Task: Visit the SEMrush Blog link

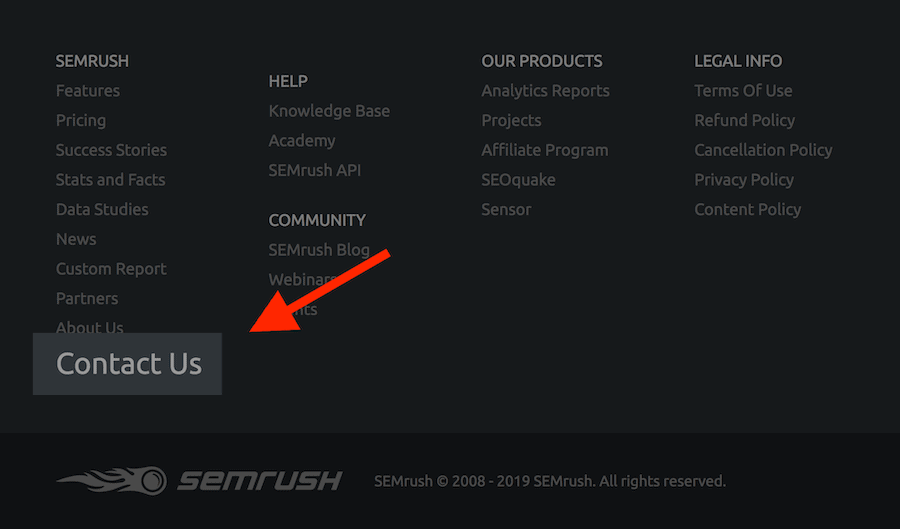Action: pyautogui.click(x=319, y=250)
